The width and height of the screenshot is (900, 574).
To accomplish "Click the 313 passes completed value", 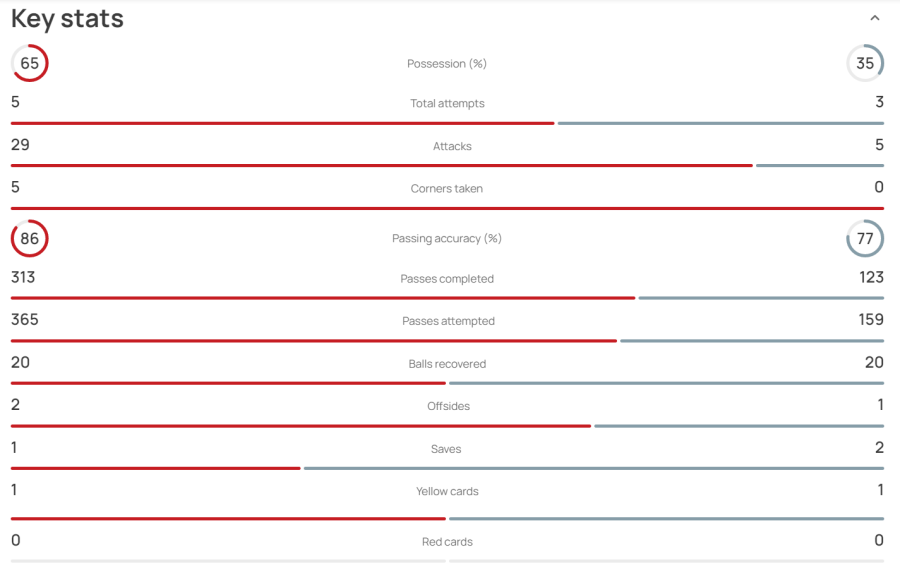I will coord(23,277).
